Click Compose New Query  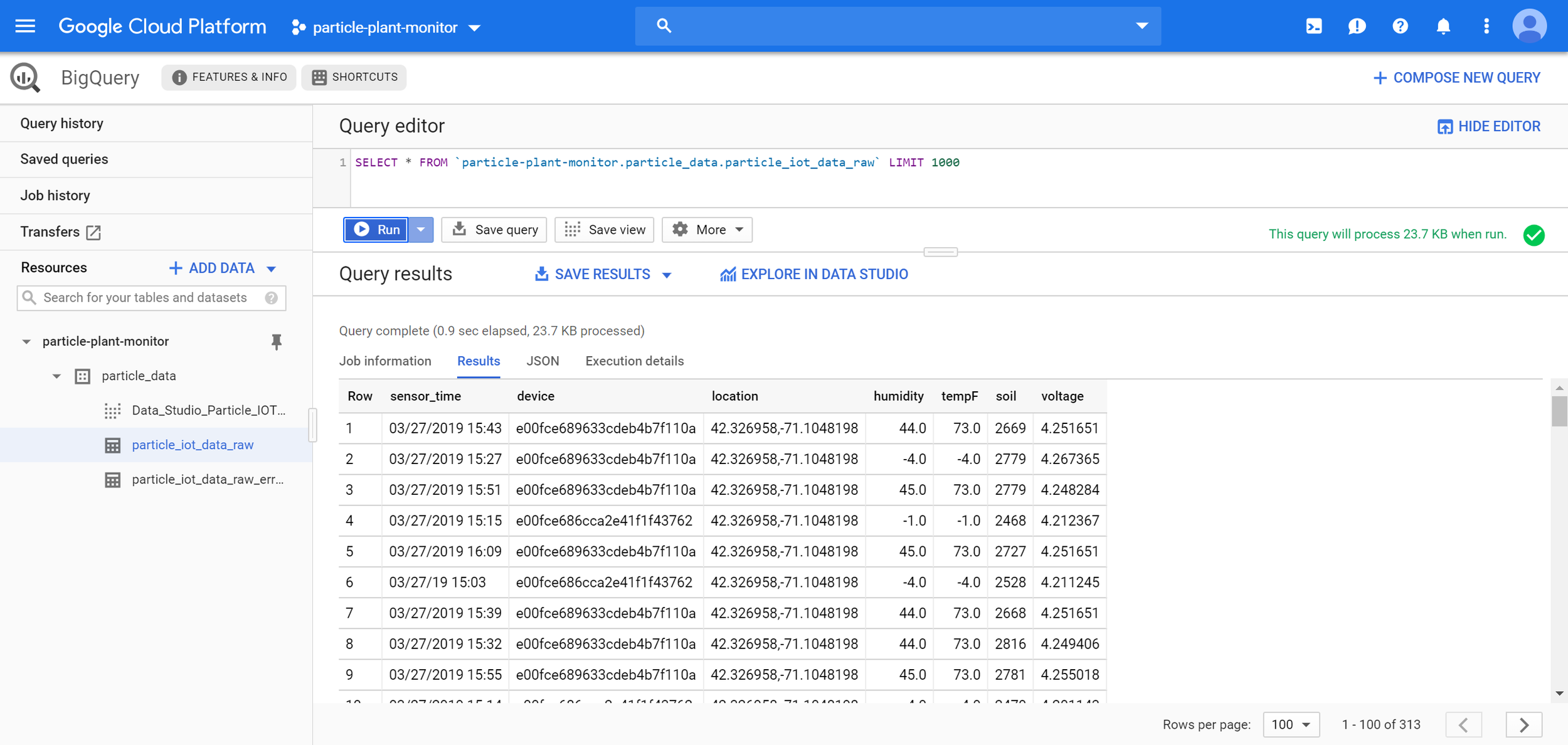pyautogui.click(x=1456, y=78)
